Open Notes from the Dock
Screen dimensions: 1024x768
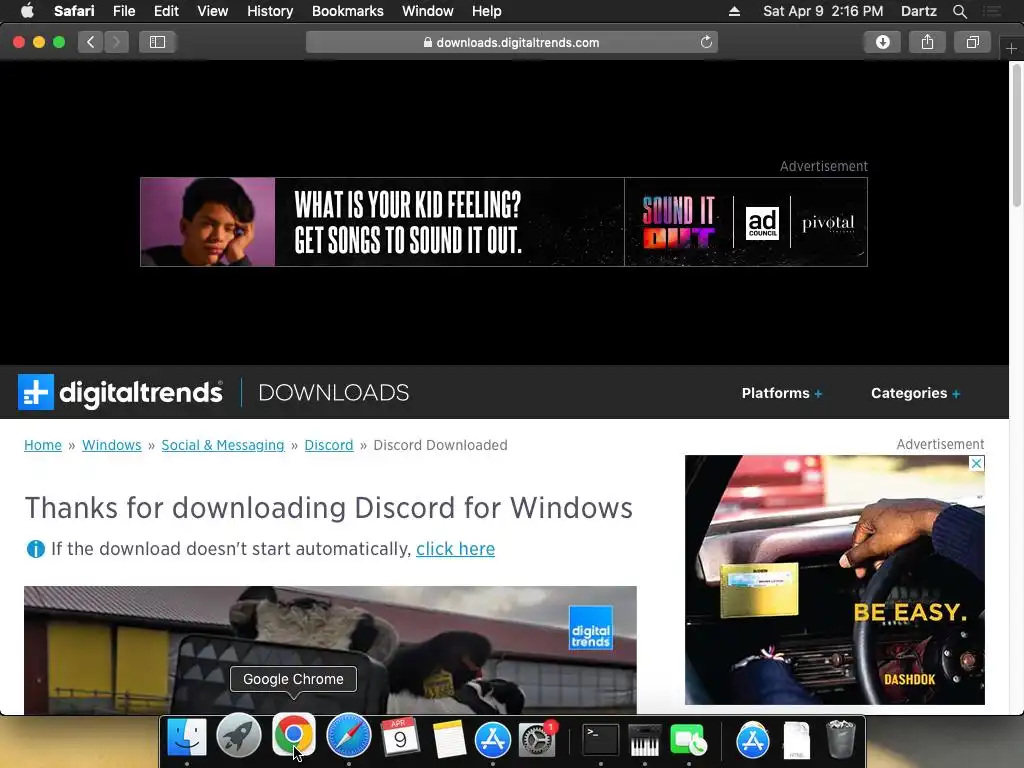point(449,739)
